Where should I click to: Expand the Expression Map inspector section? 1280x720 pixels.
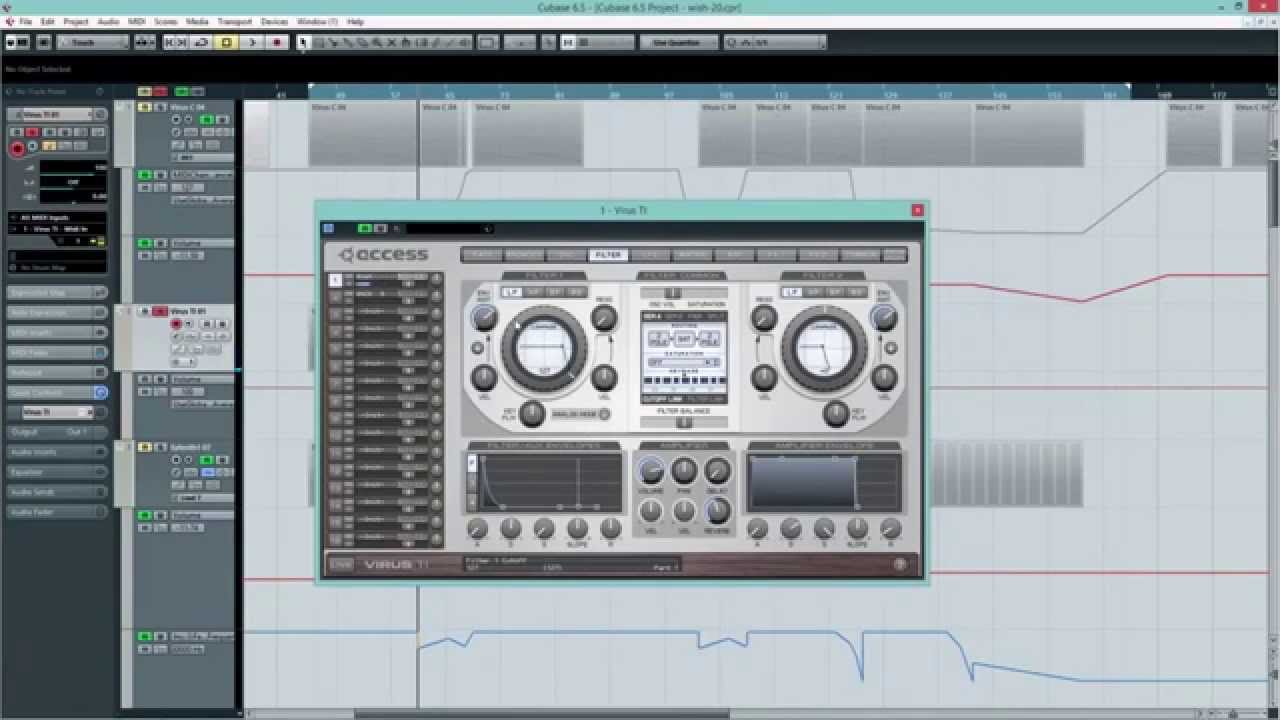[x=57, y=292]
